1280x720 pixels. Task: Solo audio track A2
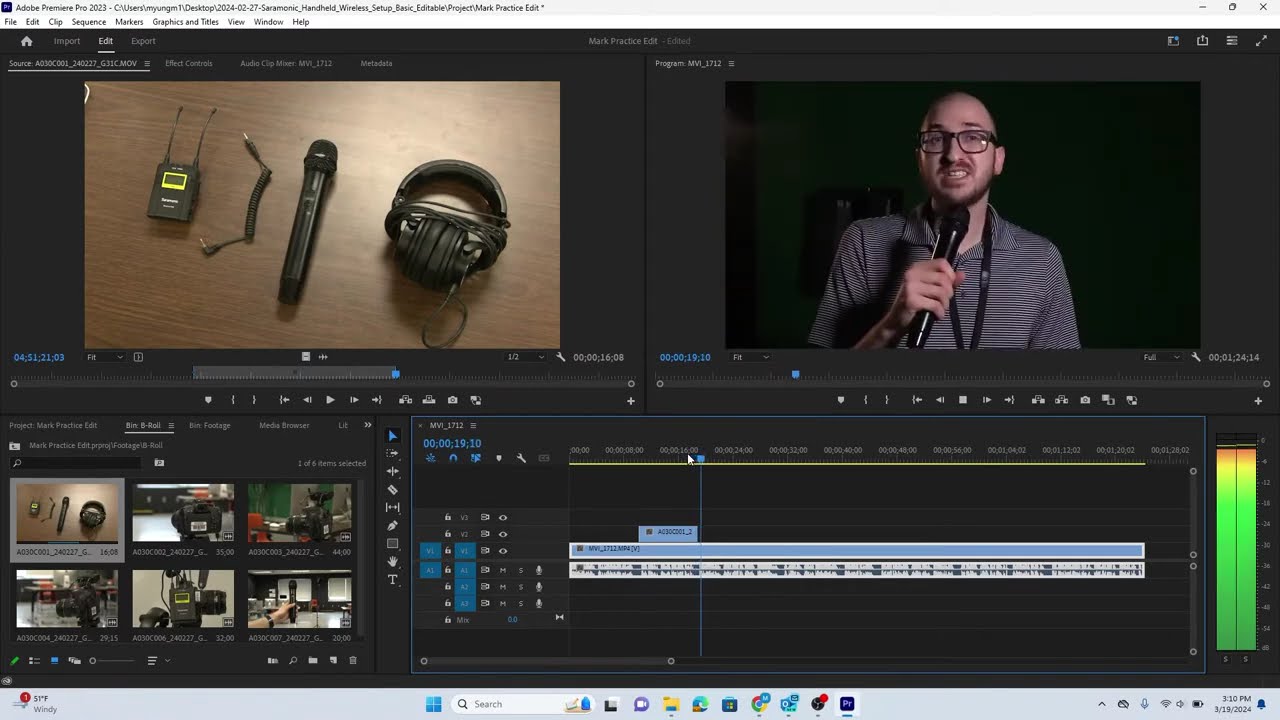520,587
